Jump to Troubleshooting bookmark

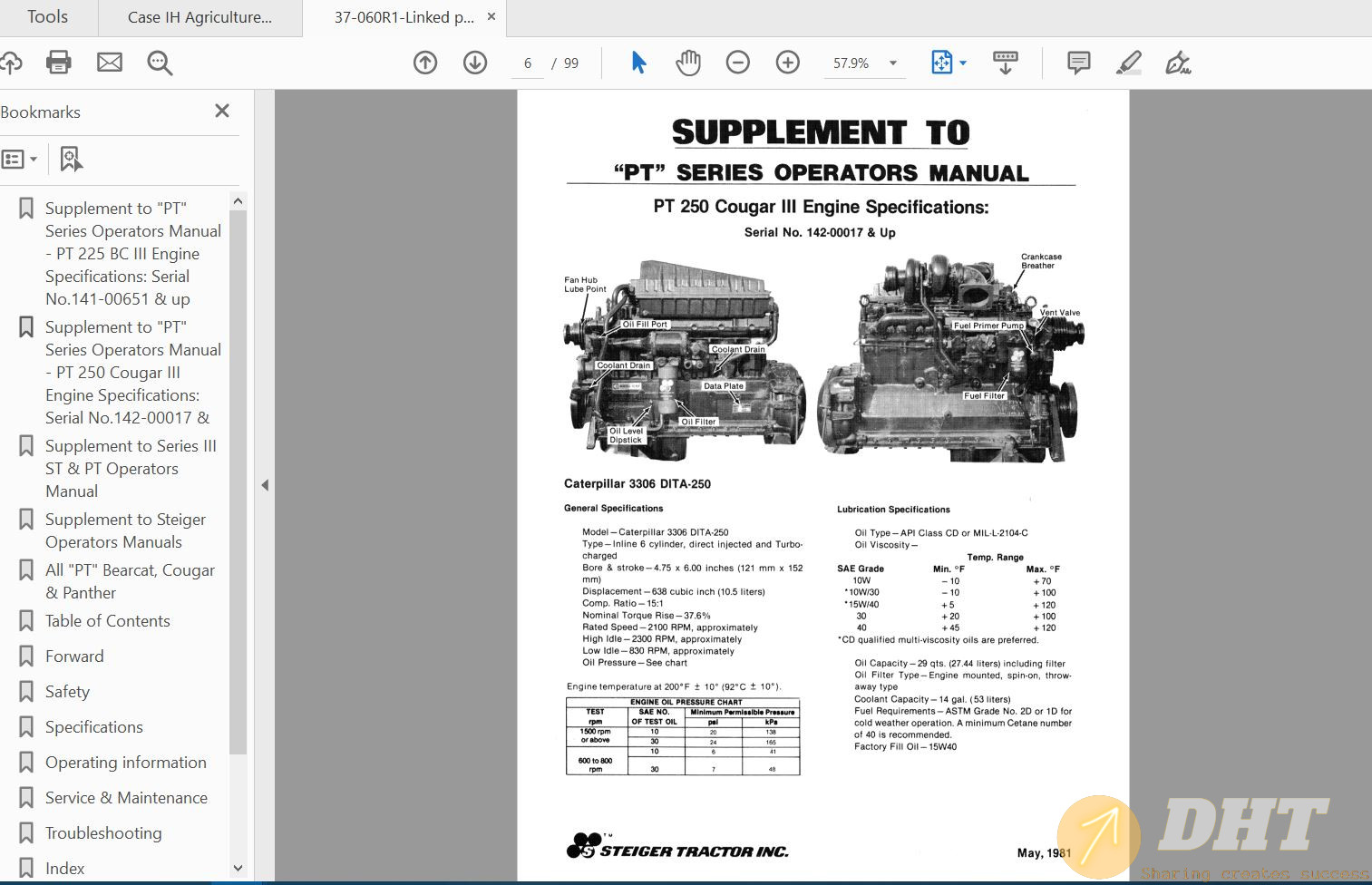(x=103, y=833)
